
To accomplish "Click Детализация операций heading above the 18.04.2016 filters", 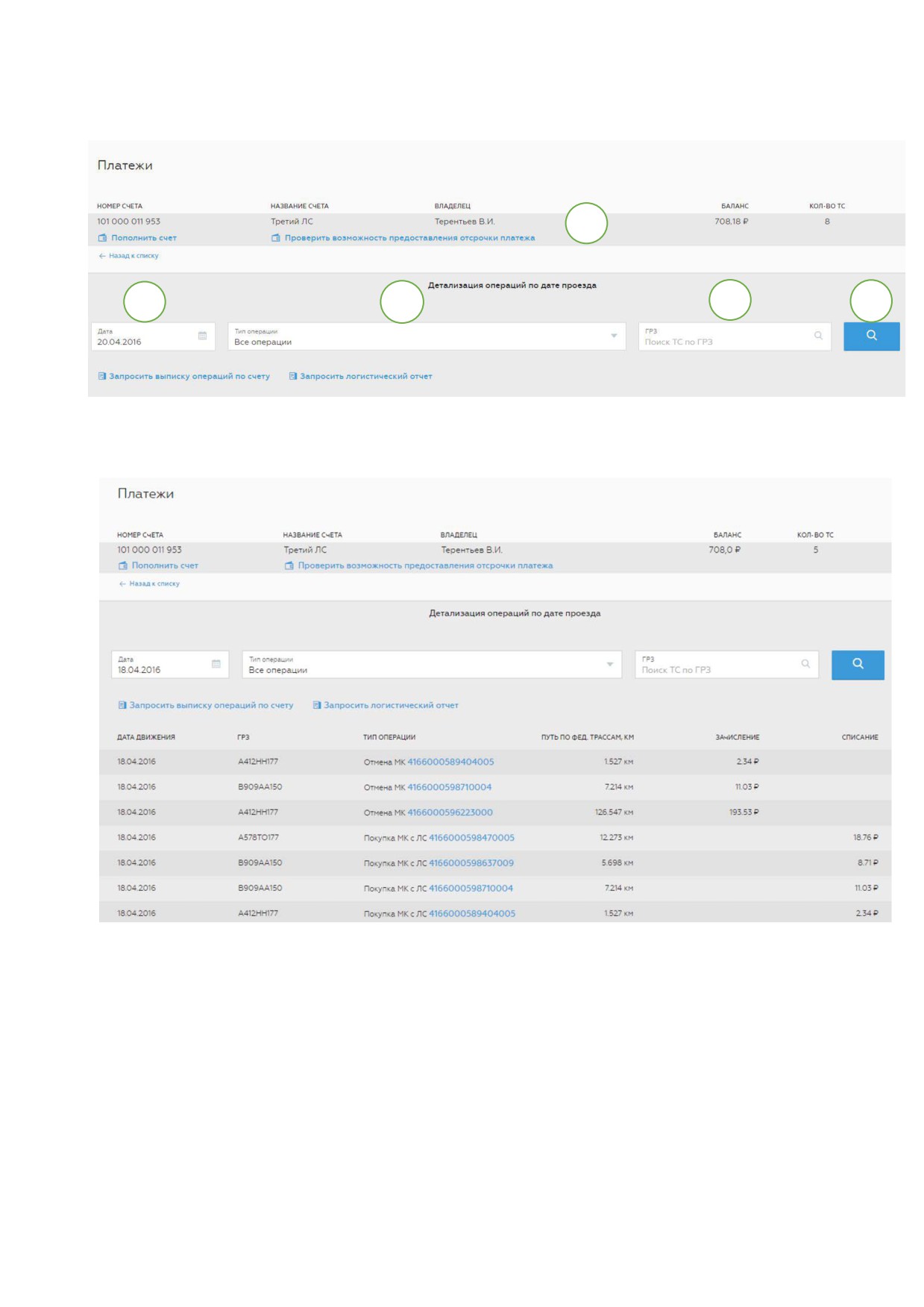I will [515, 613].
